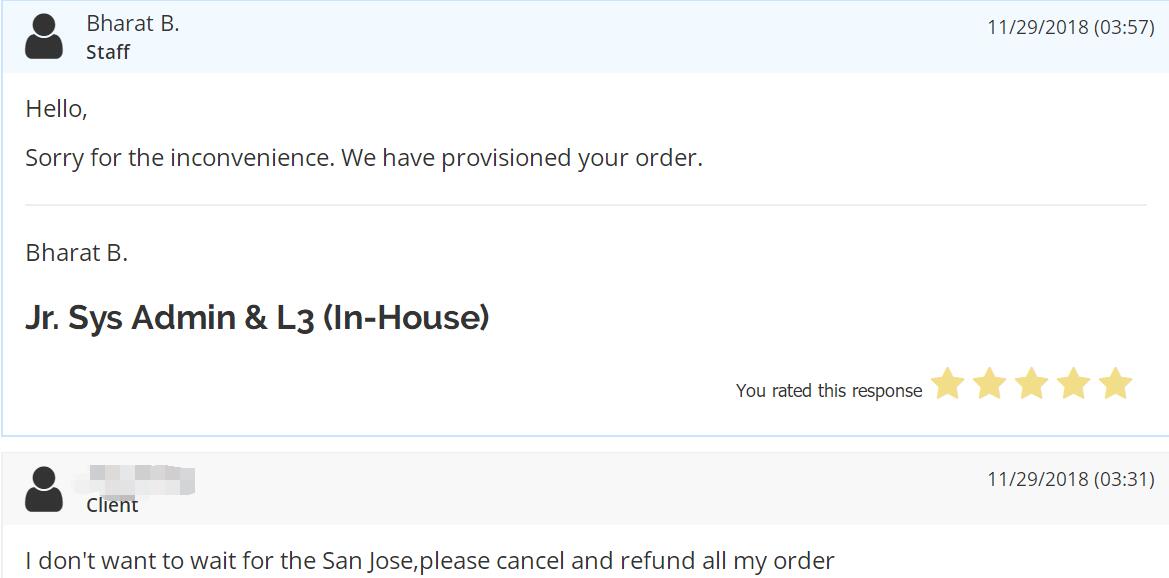Select the second rating star

[989, 384]
